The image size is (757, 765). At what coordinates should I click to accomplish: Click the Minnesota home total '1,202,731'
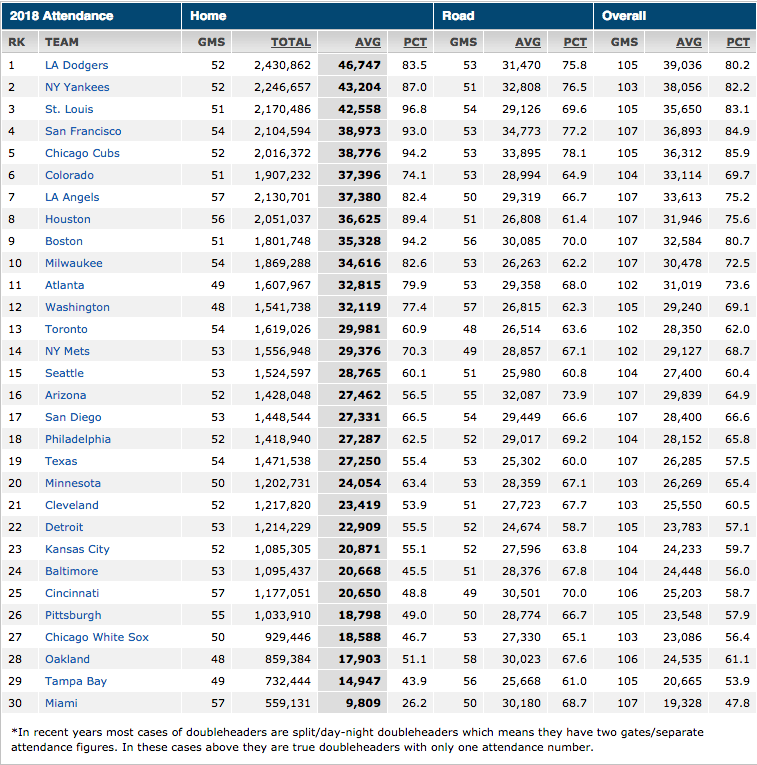click(x=282, y=483)
